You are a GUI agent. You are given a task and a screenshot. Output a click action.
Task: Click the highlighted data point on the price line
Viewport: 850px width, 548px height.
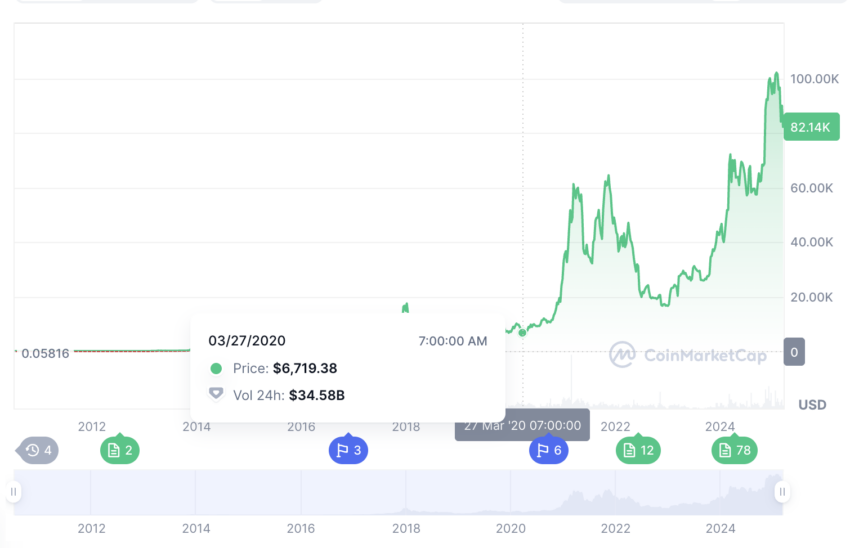(523, 332)
